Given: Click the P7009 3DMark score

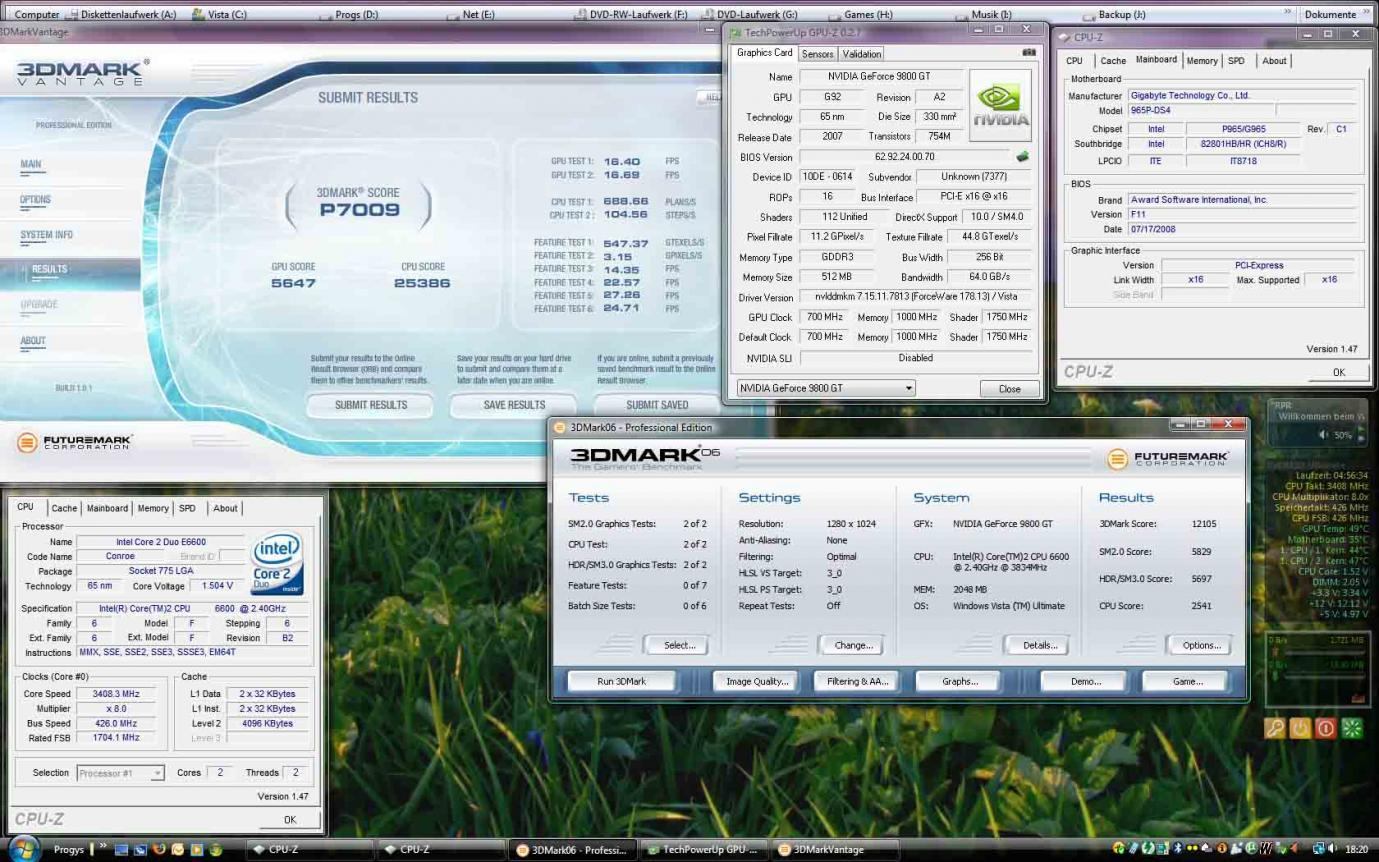Looking at the screenshot, I should [359, 210].
